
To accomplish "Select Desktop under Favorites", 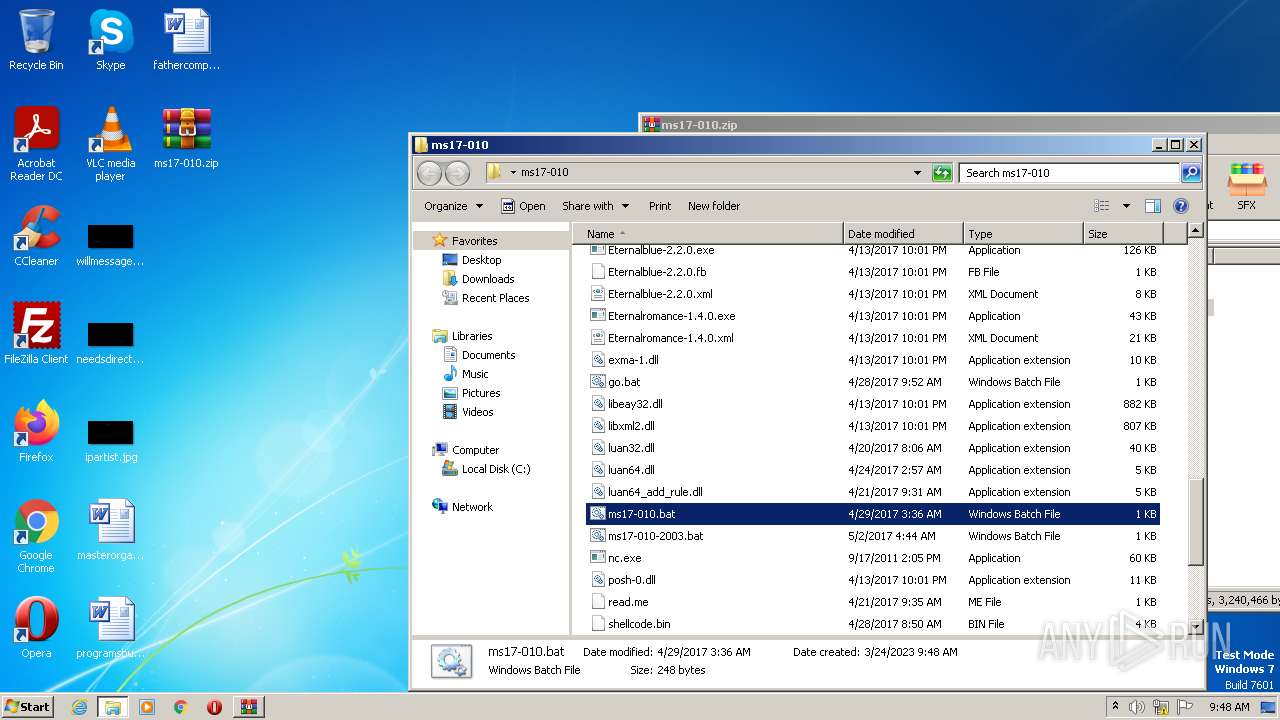I will 481,260.
